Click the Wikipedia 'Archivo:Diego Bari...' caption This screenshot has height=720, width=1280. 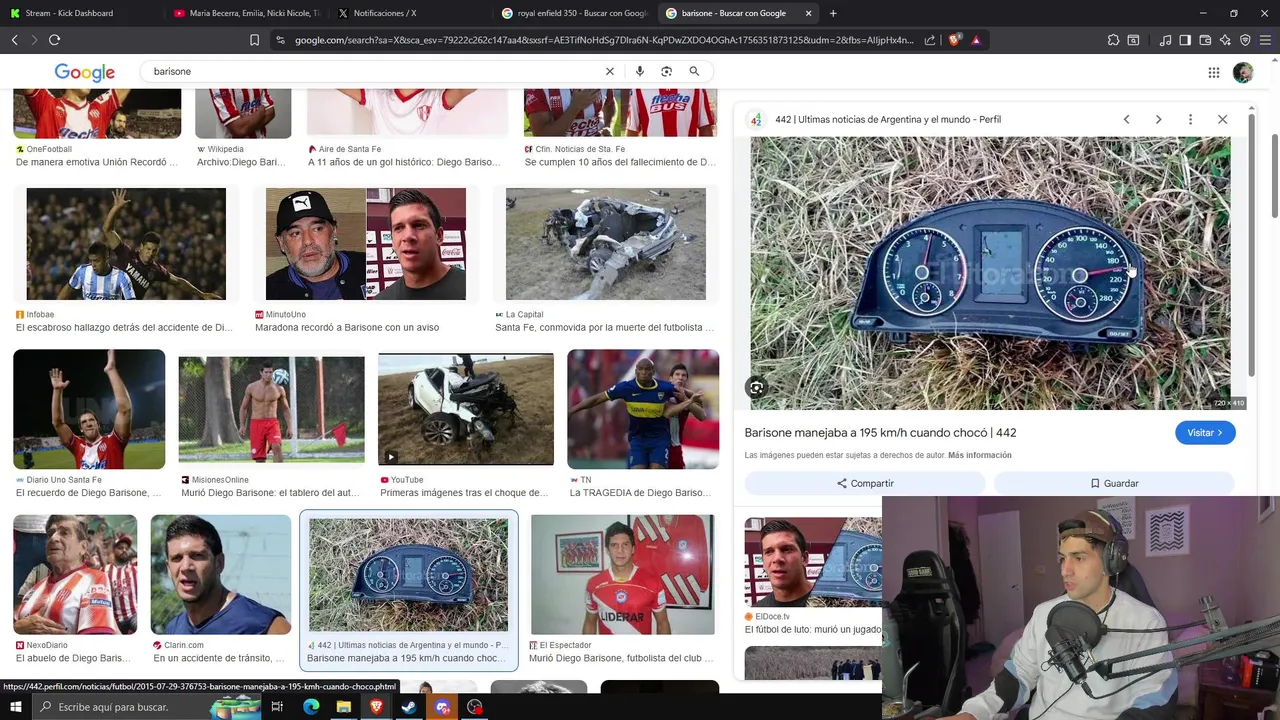coord(241,162)
